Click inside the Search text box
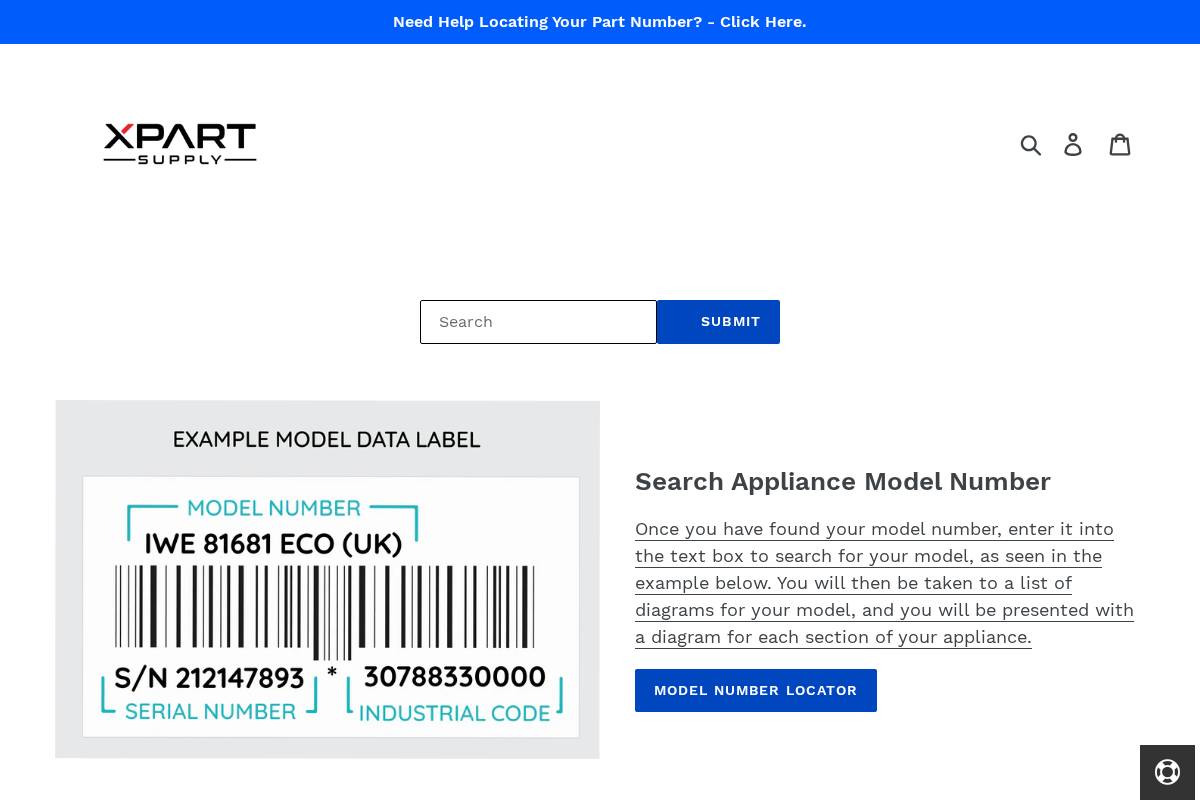The width and height of the screenshot is (1200, 800). tap(538, 321)
